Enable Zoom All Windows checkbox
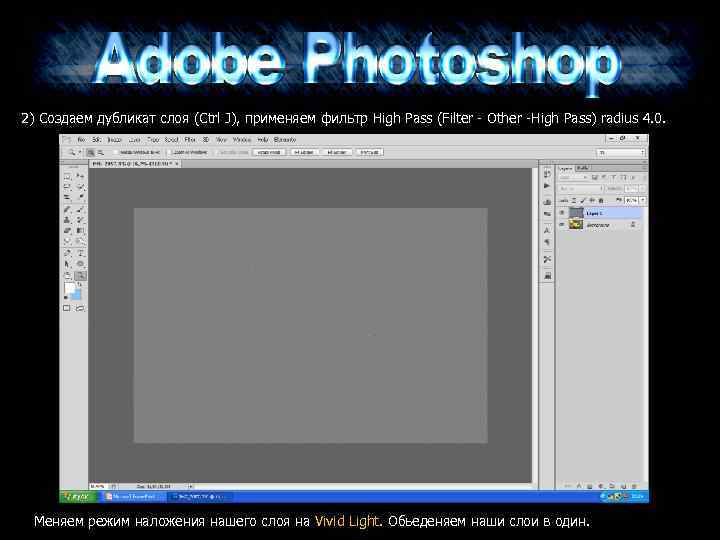 pyautogui.click(x=168, y=152)
